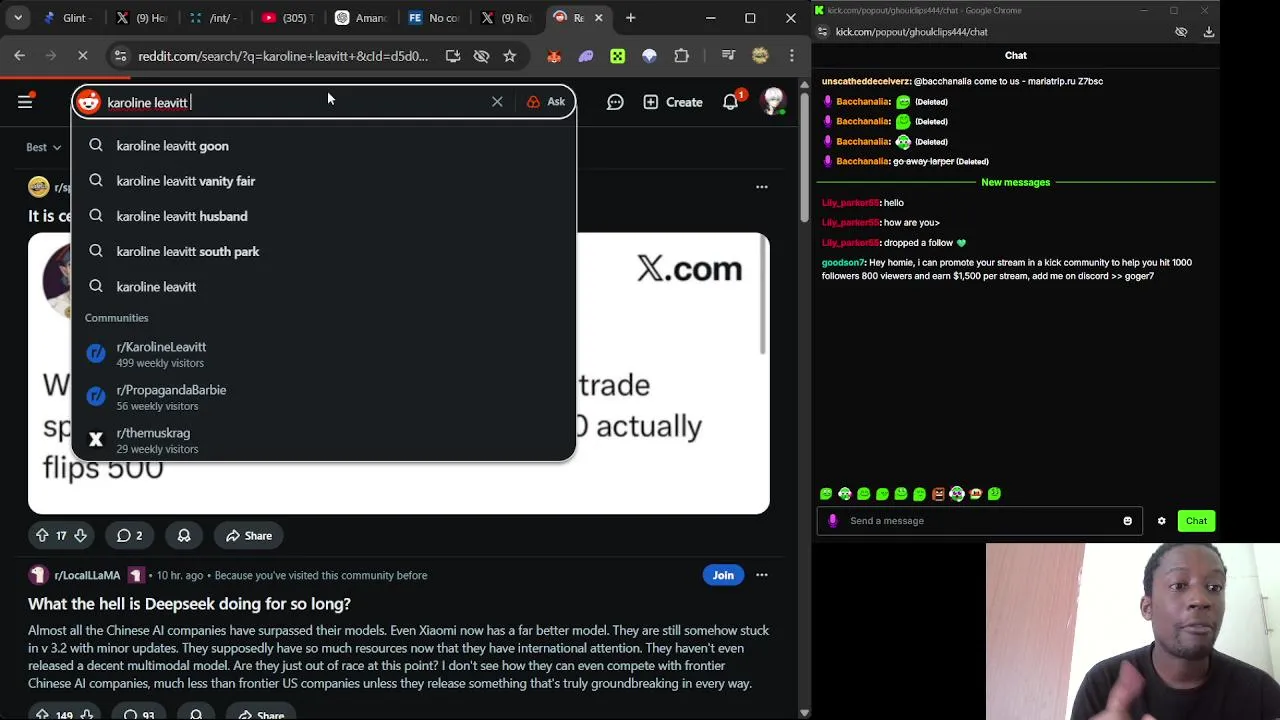Choose suggestion 'karoline leavitt vanity fair'

point(324,181)
